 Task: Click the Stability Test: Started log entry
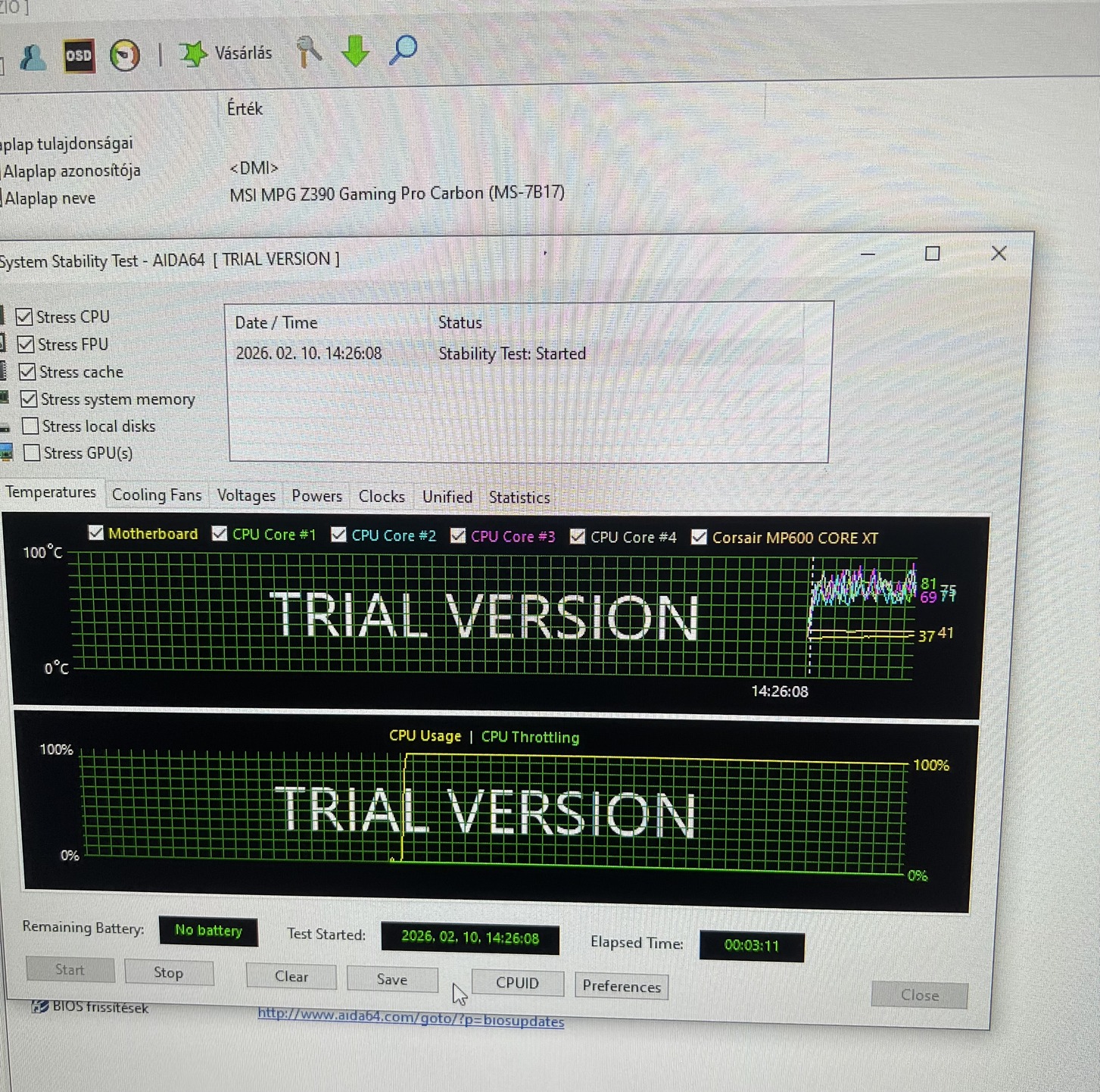(512, 354)
